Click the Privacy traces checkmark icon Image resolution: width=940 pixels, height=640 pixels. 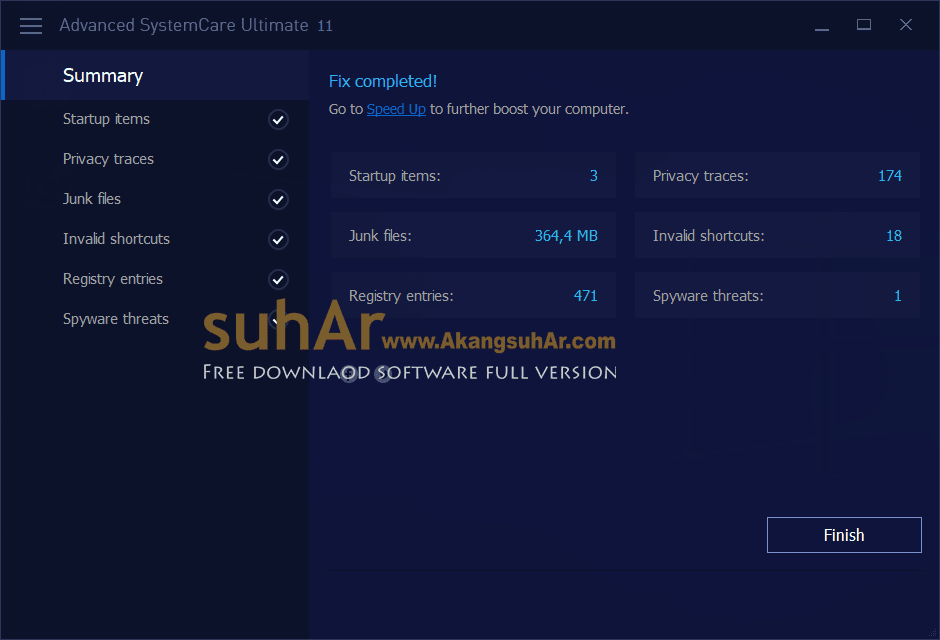pos(278,160)
